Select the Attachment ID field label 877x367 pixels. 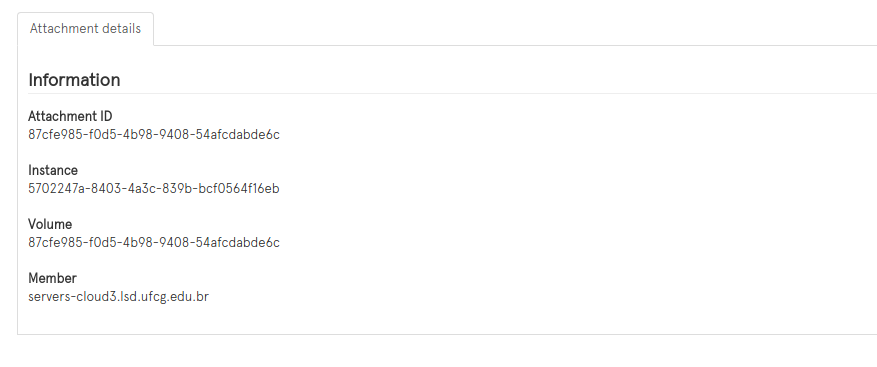click(x=70, y=116)
